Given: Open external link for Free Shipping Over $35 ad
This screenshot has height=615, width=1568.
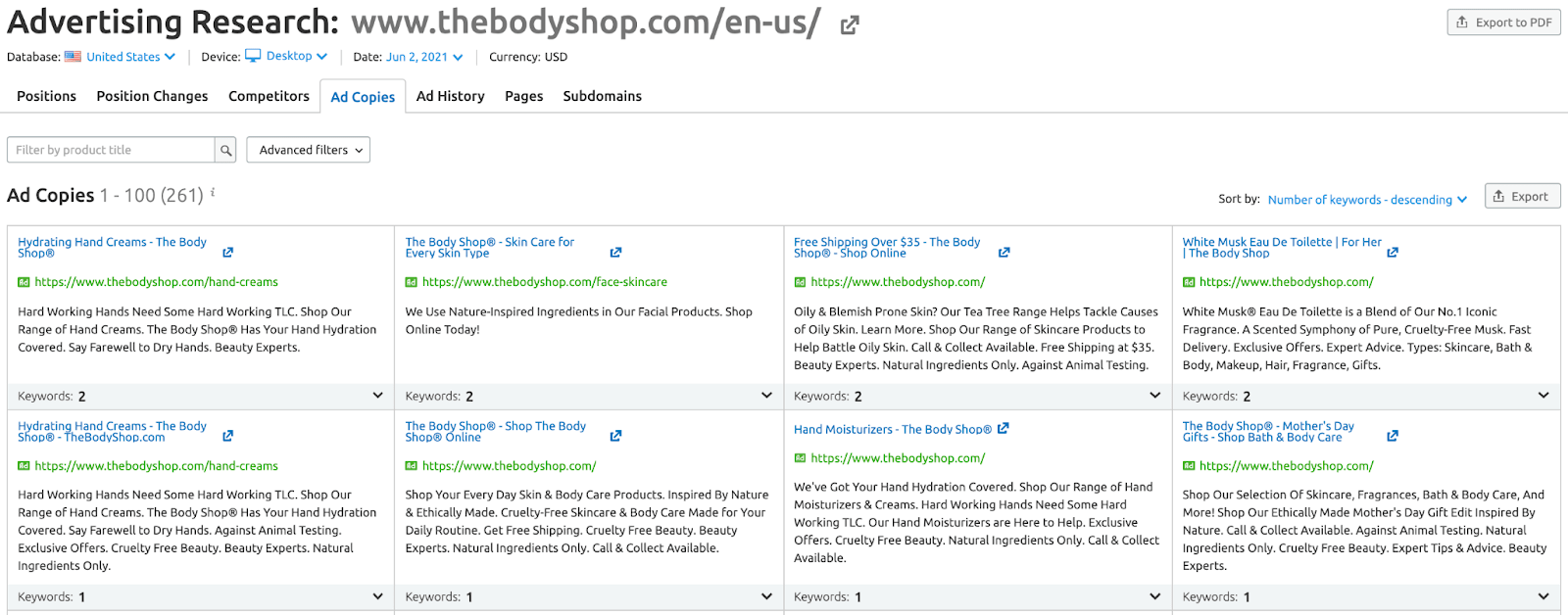Looking at the screenshot, I should coord(1004,253).
